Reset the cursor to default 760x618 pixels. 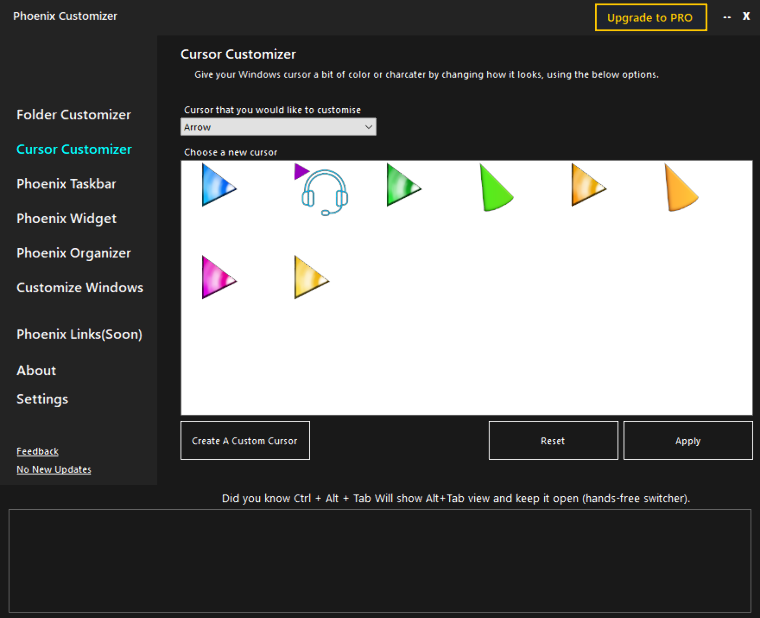[553, 441]
